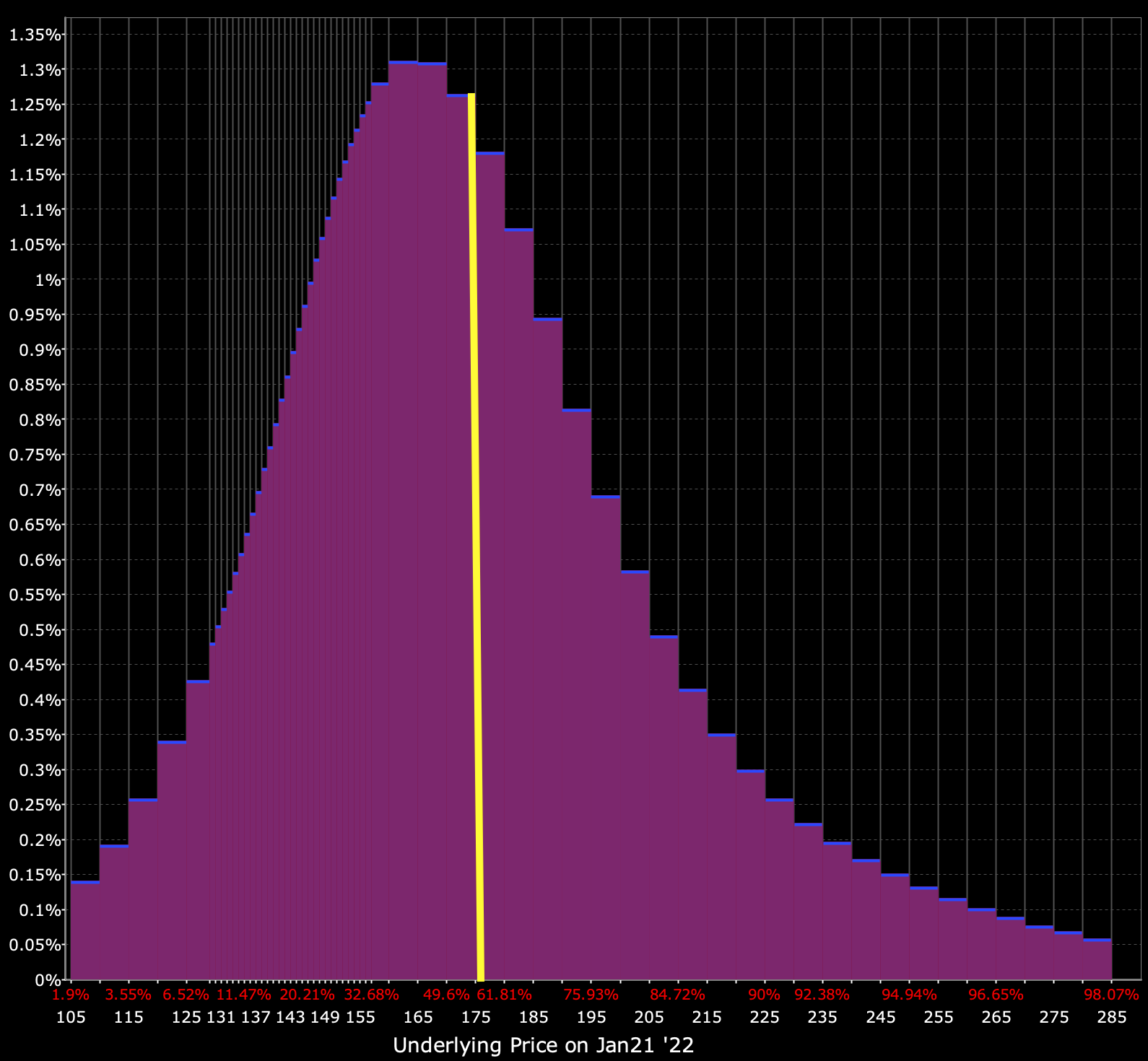Click the 245 price axis label

[881, 1017]
